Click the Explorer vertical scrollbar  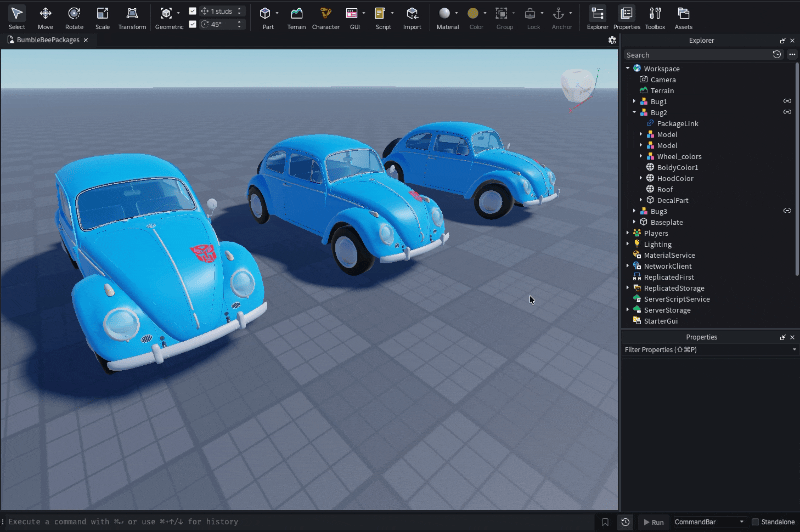(x=797, y=169)
